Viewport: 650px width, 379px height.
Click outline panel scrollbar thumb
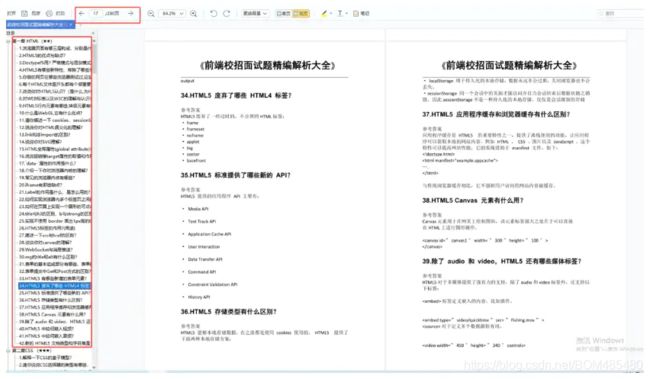(94, 58)
